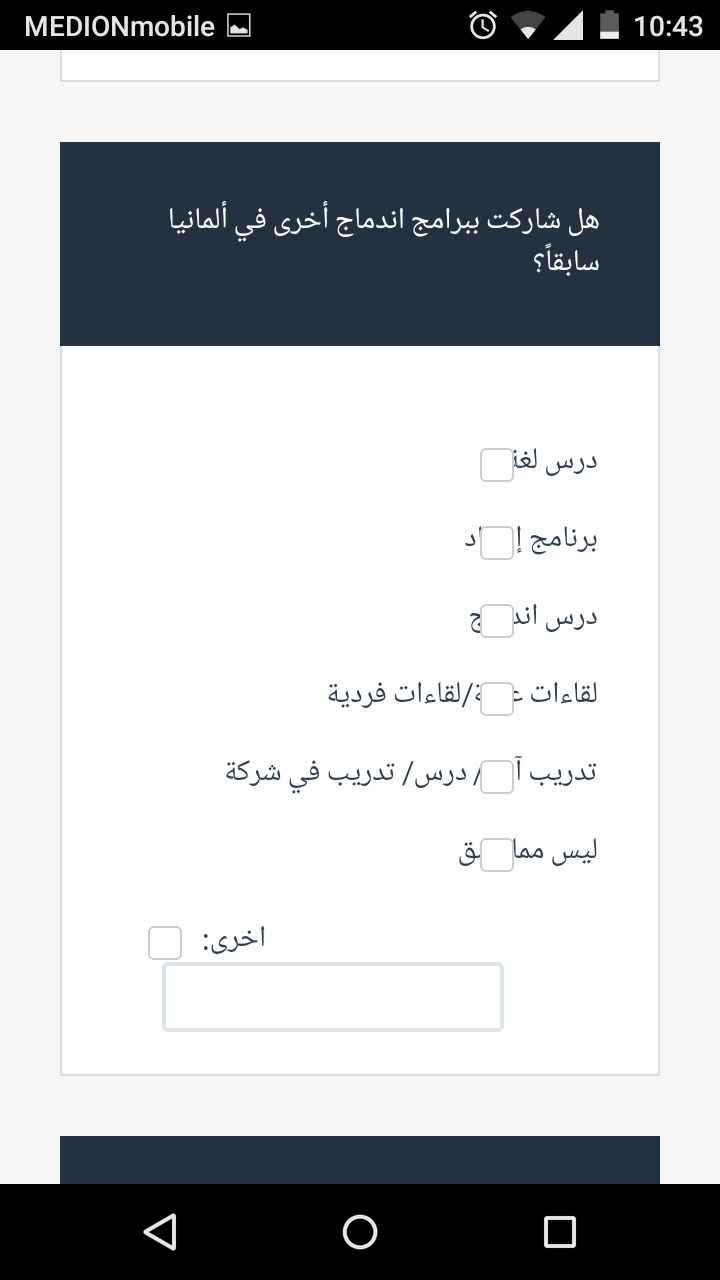Tap the Wi-Fi signal status icon

527,26
